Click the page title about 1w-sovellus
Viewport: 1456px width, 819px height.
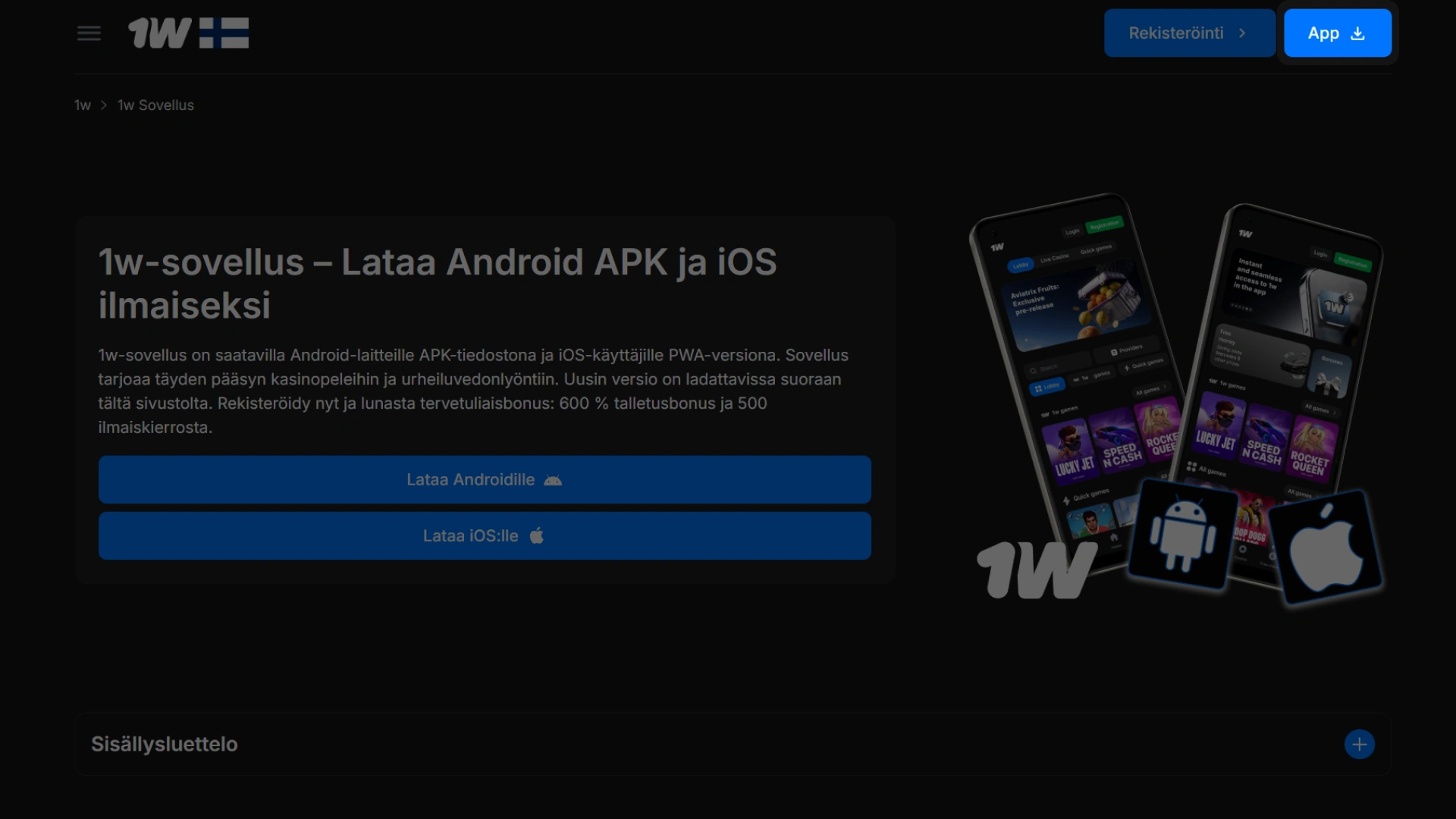click(438, 284)
